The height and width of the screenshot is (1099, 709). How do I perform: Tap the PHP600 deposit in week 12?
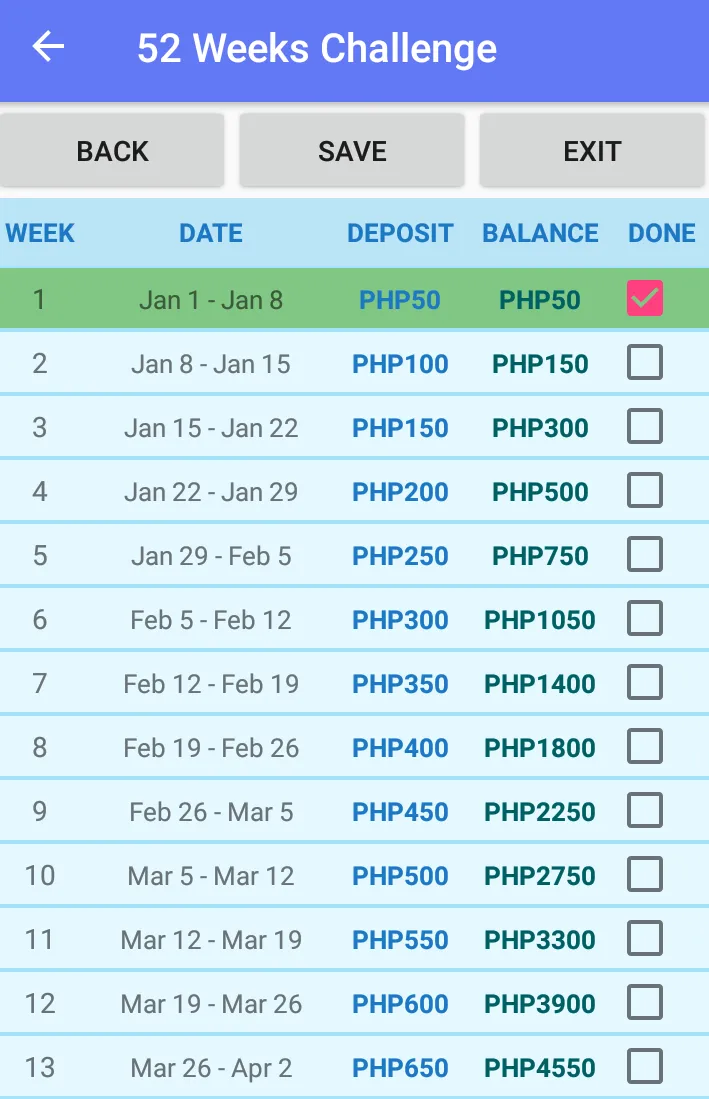[400, 1004]
